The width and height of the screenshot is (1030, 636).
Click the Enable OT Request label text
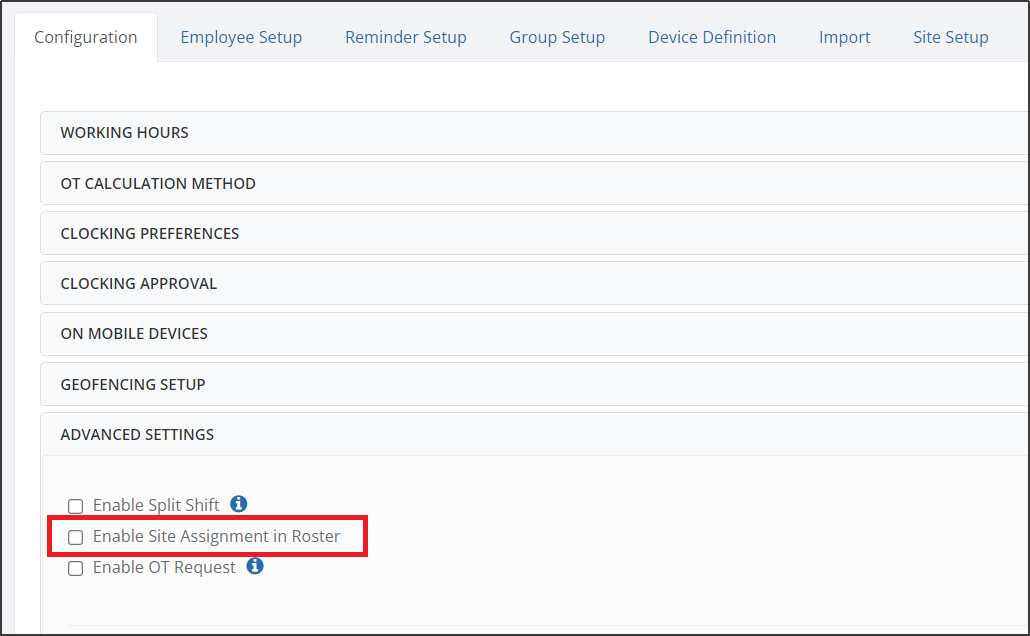click(x=164, y=568)
